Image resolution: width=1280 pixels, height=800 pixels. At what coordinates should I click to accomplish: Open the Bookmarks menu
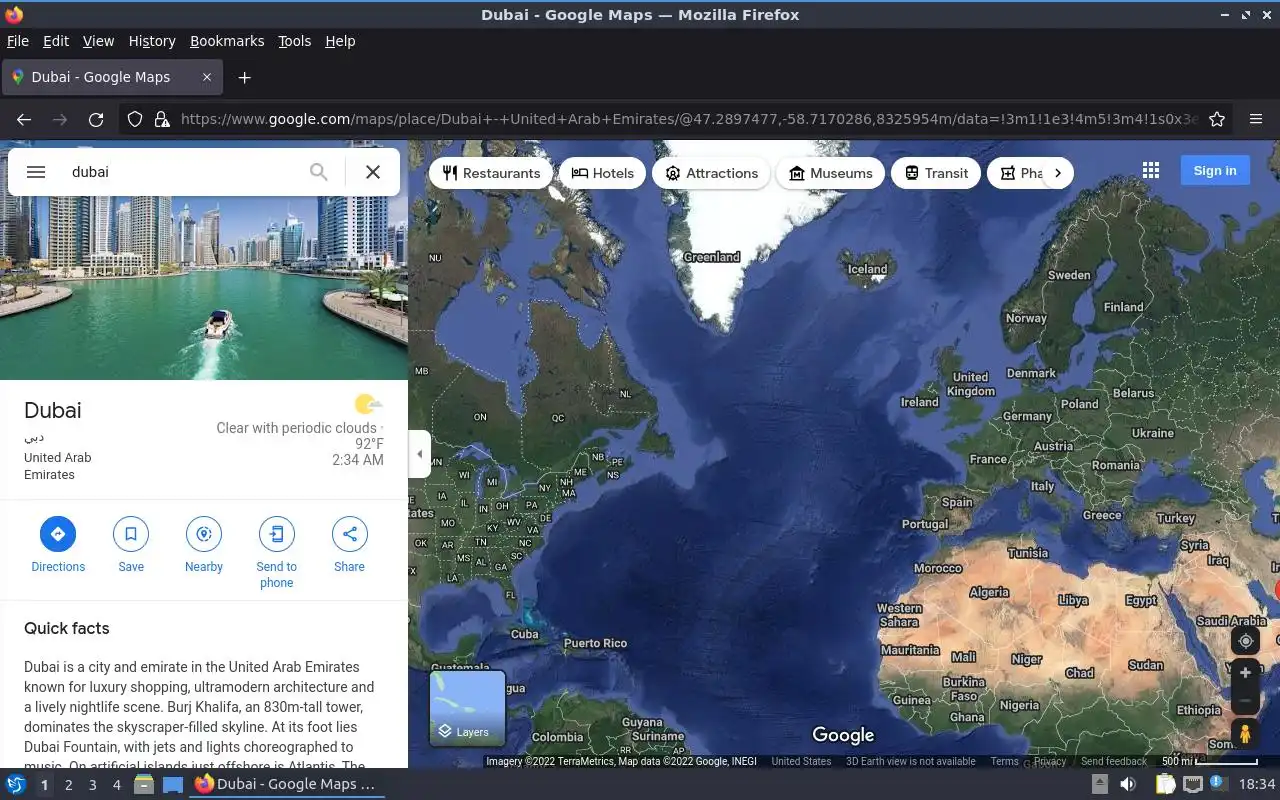(x=227, y=41)
